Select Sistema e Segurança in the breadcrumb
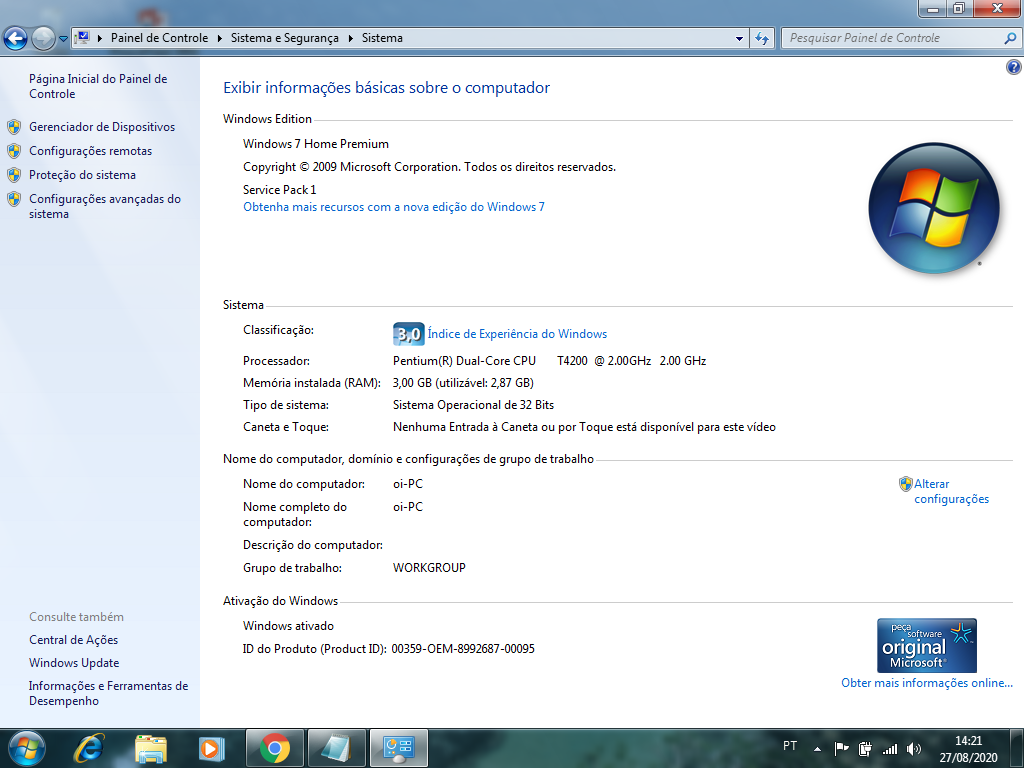Viewport: 1024px width, 768px height. click(x=285, y=38)
